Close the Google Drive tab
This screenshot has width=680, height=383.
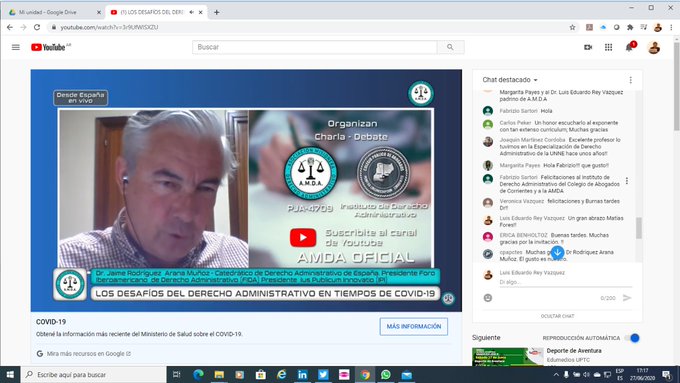[x=98, y=12]
